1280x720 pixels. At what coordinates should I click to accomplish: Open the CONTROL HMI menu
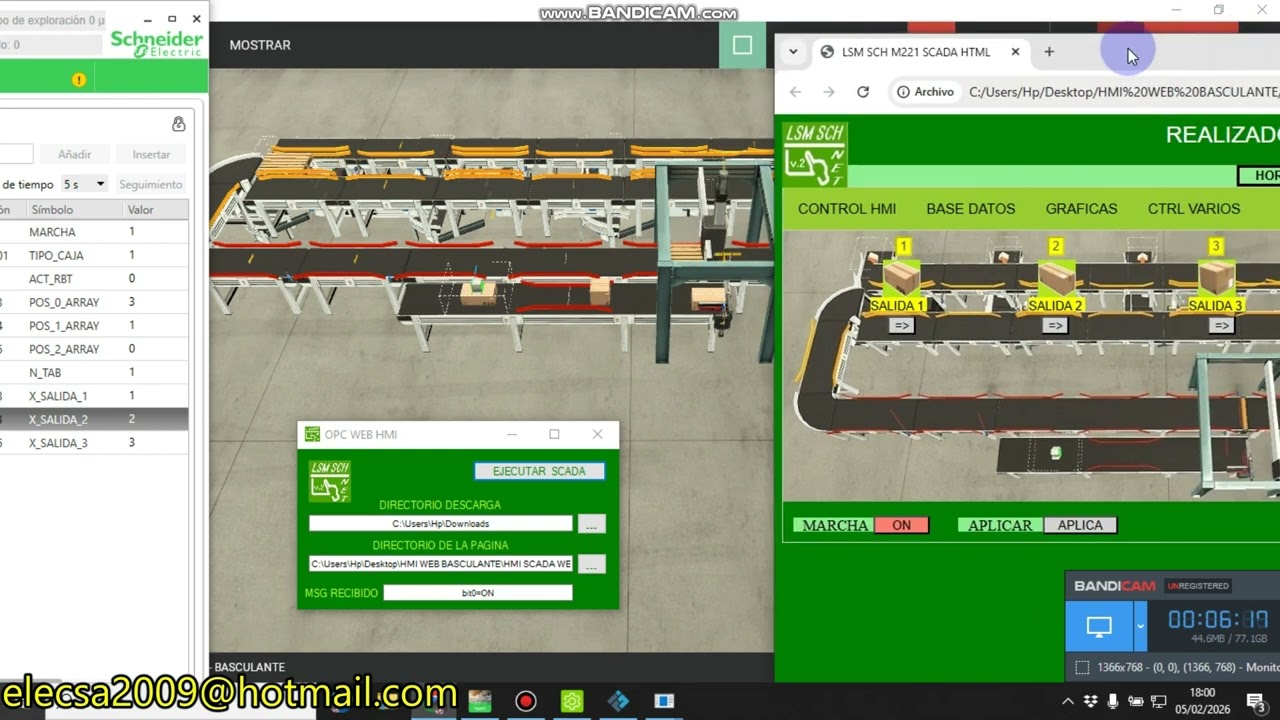point(847,209)
